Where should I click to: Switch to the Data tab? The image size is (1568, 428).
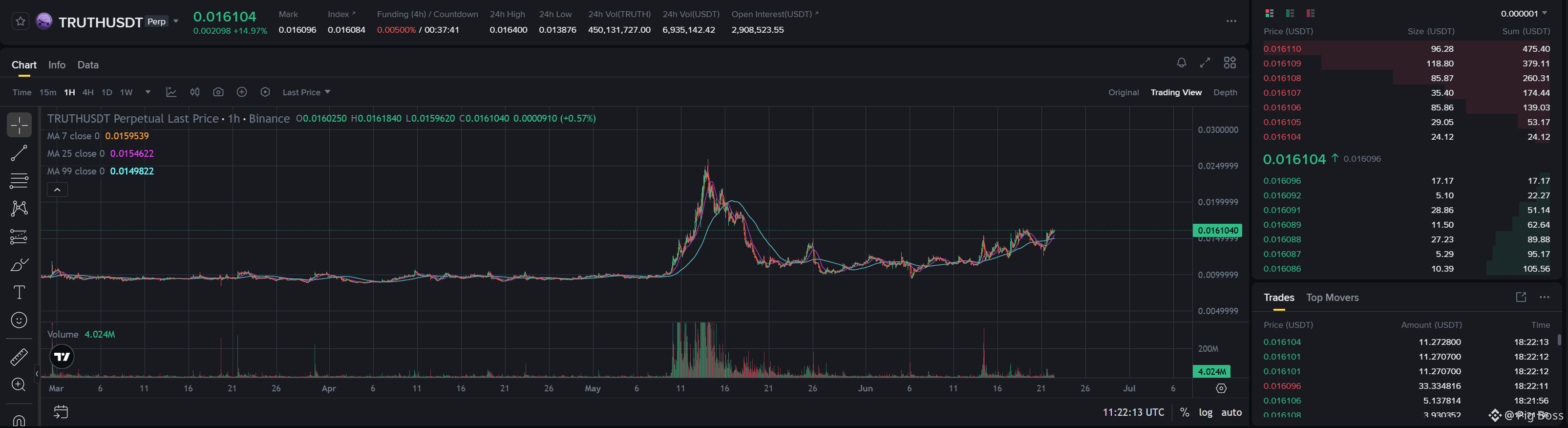(87, 64)
